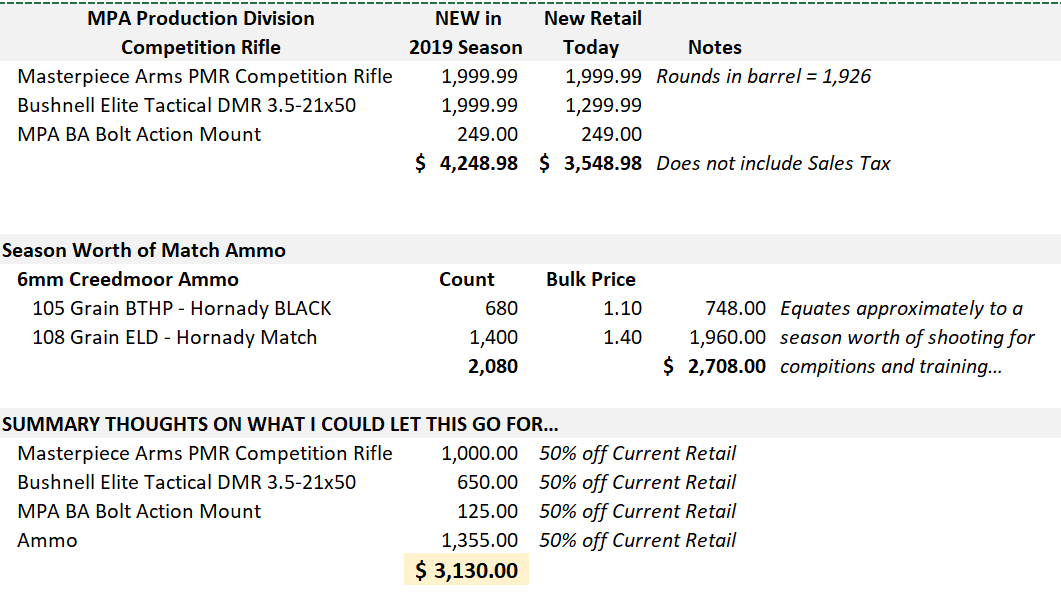
Task: Select the "Count" column header
Action: point(467,279)
